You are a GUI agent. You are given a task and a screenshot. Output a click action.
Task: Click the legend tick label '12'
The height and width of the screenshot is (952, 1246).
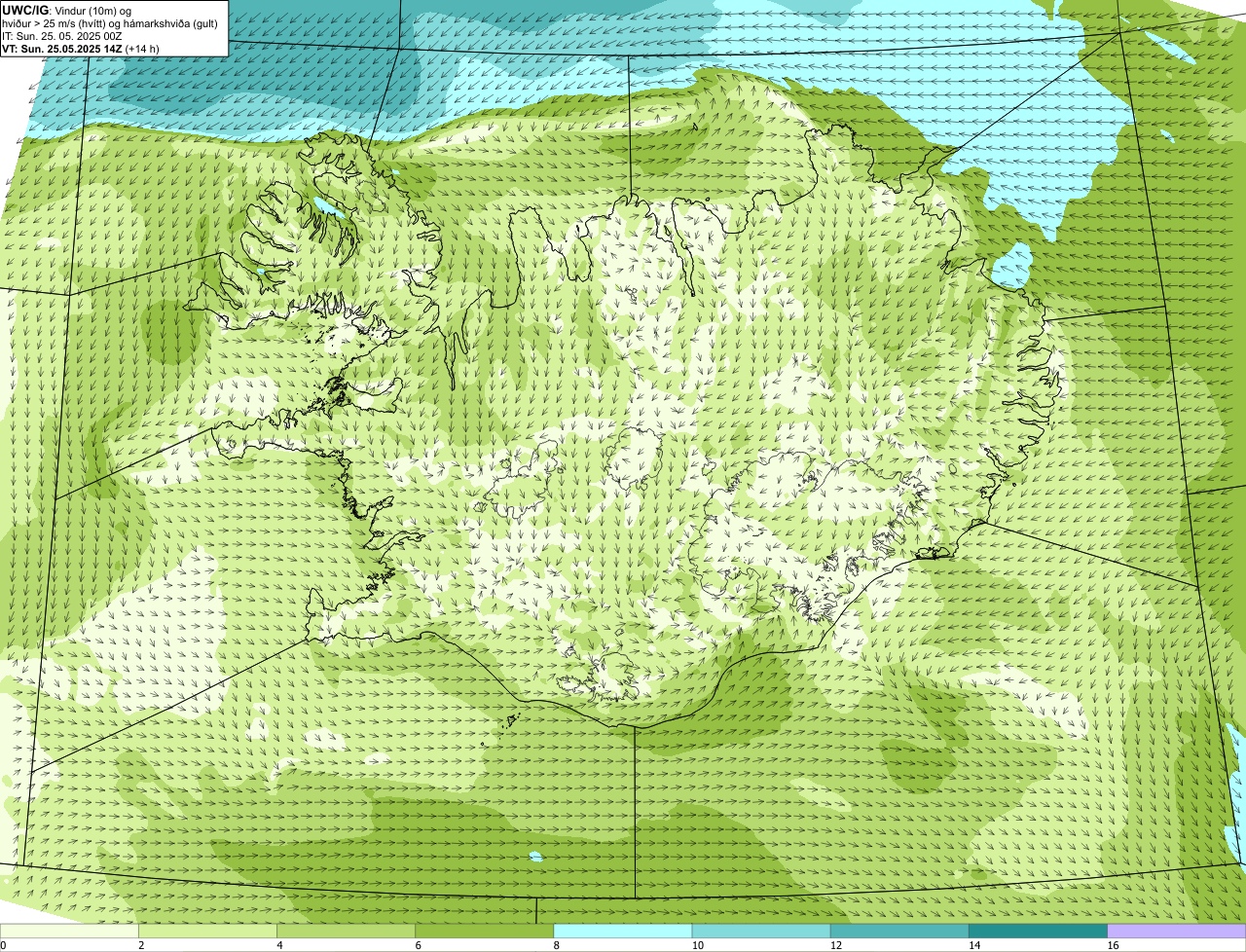tap(835, 945)
